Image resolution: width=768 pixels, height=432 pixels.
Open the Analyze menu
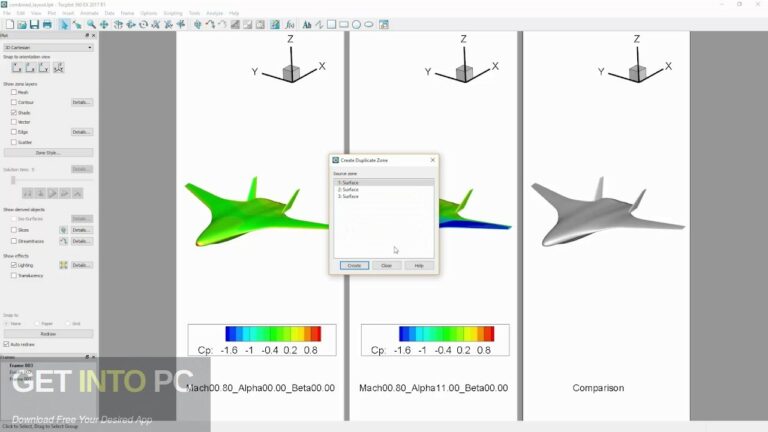click(x=215, y=13)
